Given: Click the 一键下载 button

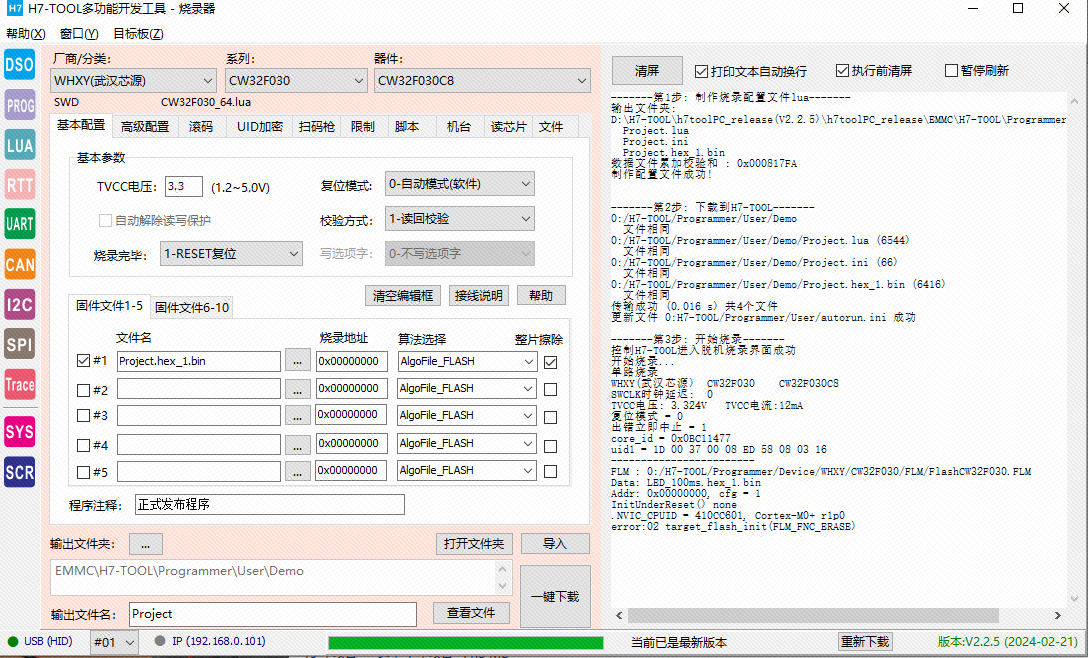Looking at the screenshot, I should point(555,596).
